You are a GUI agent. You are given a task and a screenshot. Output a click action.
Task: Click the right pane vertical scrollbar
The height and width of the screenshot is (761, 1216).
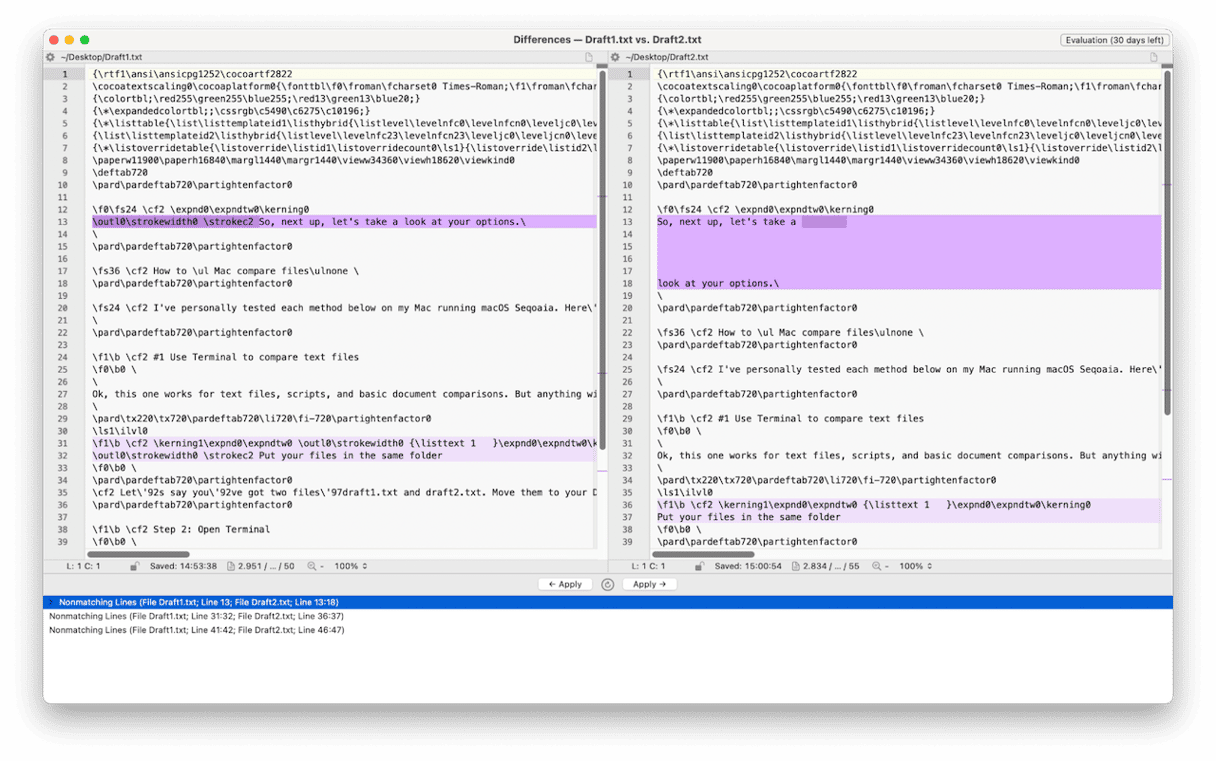click(x=1167, y=240)
